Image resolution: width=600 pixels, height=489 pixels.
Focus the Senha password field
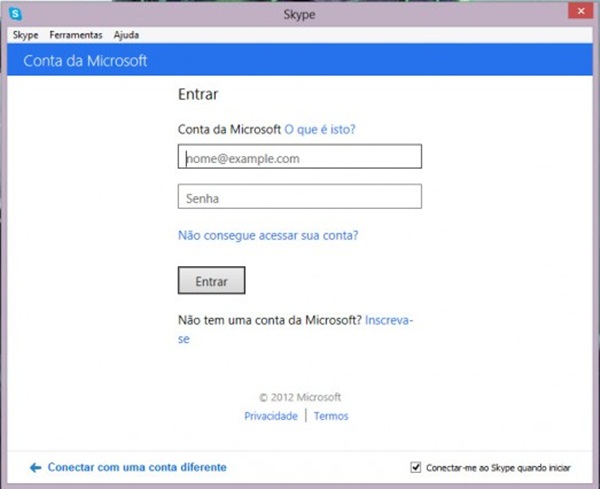click(x=299, y=197)
